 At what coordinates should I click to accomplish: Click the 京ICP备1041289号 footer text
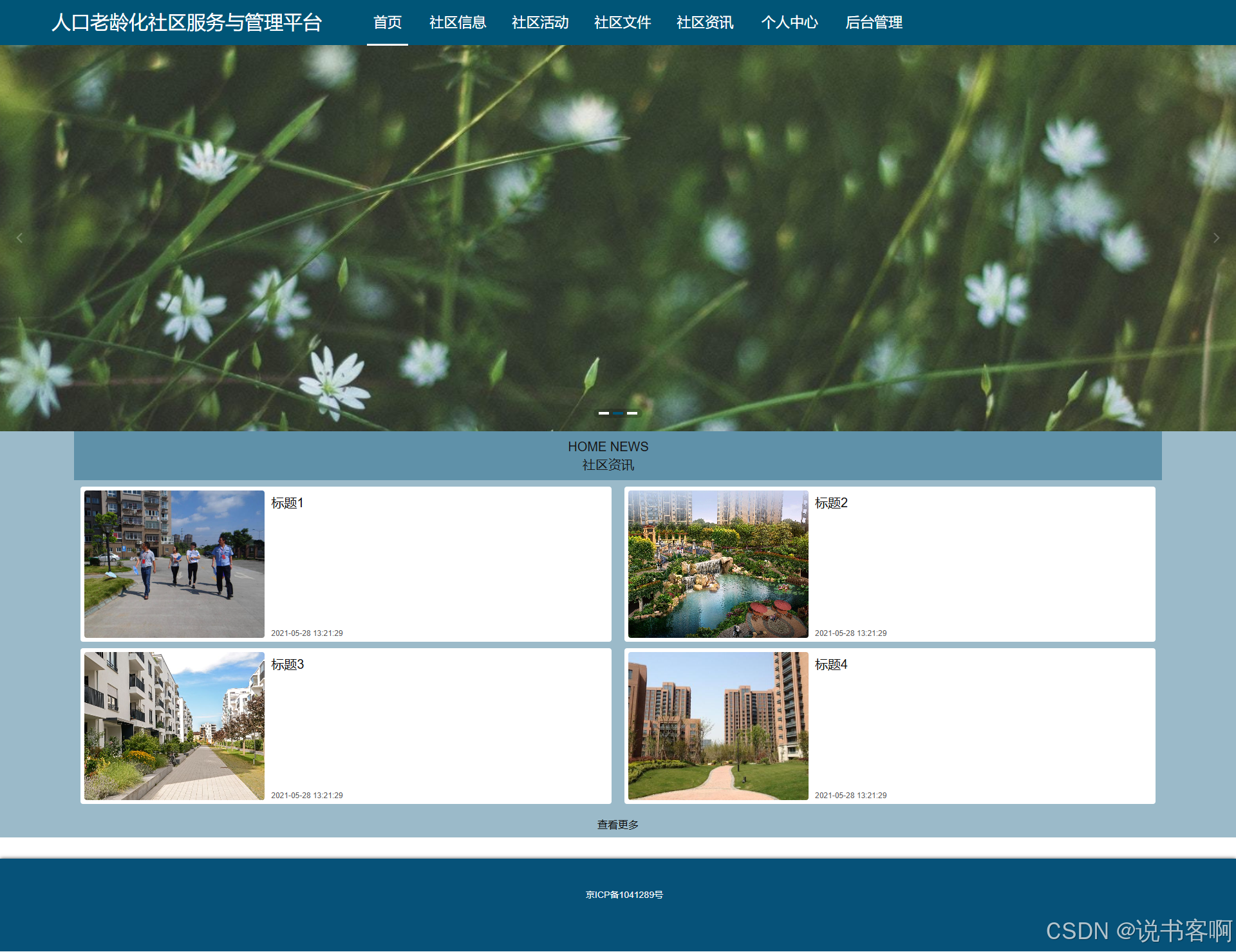pos(624,895)
